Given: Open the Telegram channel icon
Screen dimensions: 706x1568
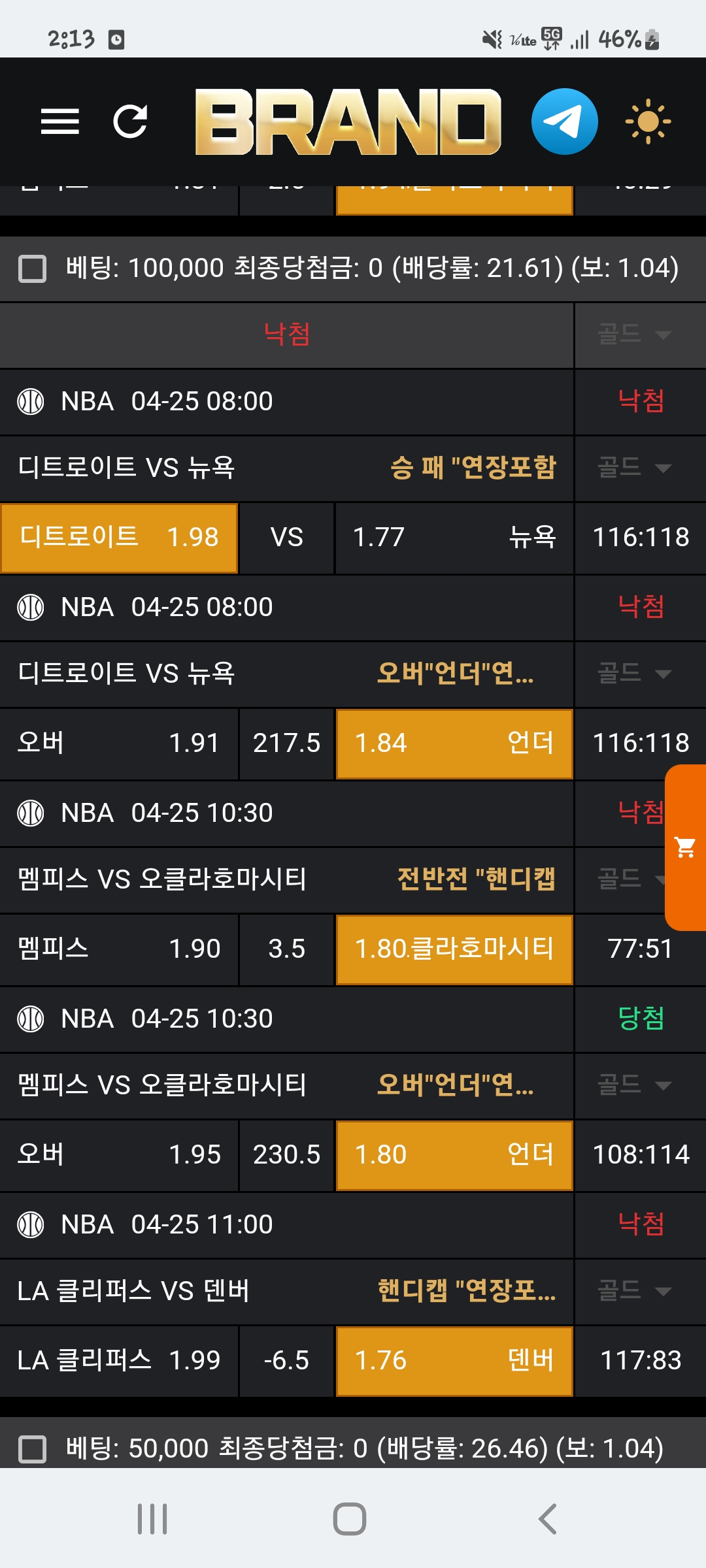Looking at the screenshot, I should 564,122.
